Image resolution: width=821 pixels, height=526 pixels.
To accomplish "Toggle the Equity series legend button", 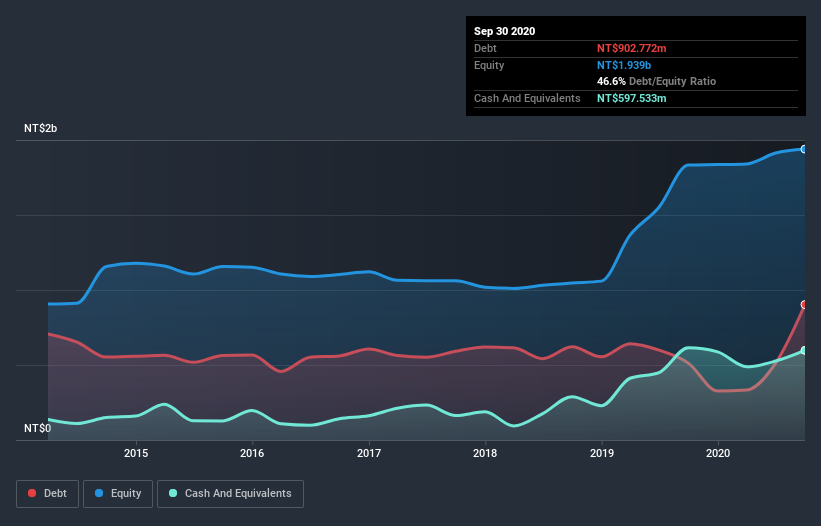I will tap(118, 494).
